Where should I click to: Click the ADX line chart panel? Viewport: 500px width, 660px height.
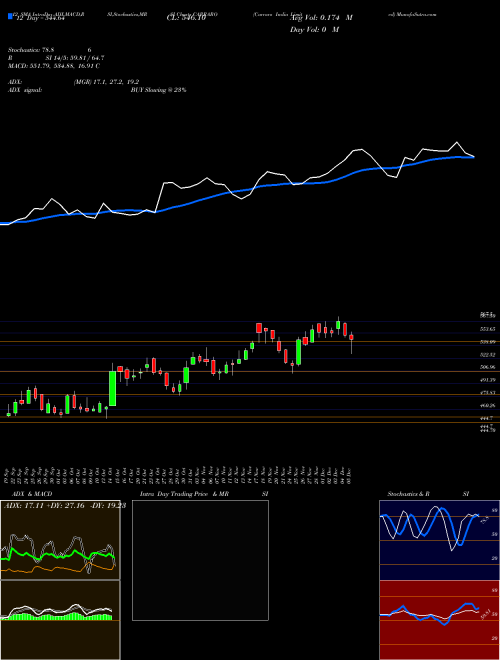pos(60,540)
